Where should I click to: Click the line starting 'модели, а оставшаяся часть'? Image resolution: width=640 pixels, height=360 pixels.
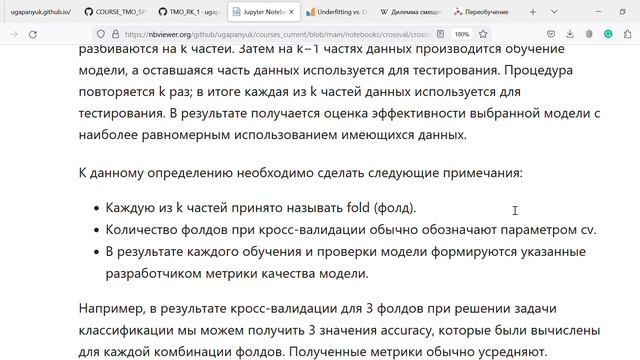[x=326, y=70]
